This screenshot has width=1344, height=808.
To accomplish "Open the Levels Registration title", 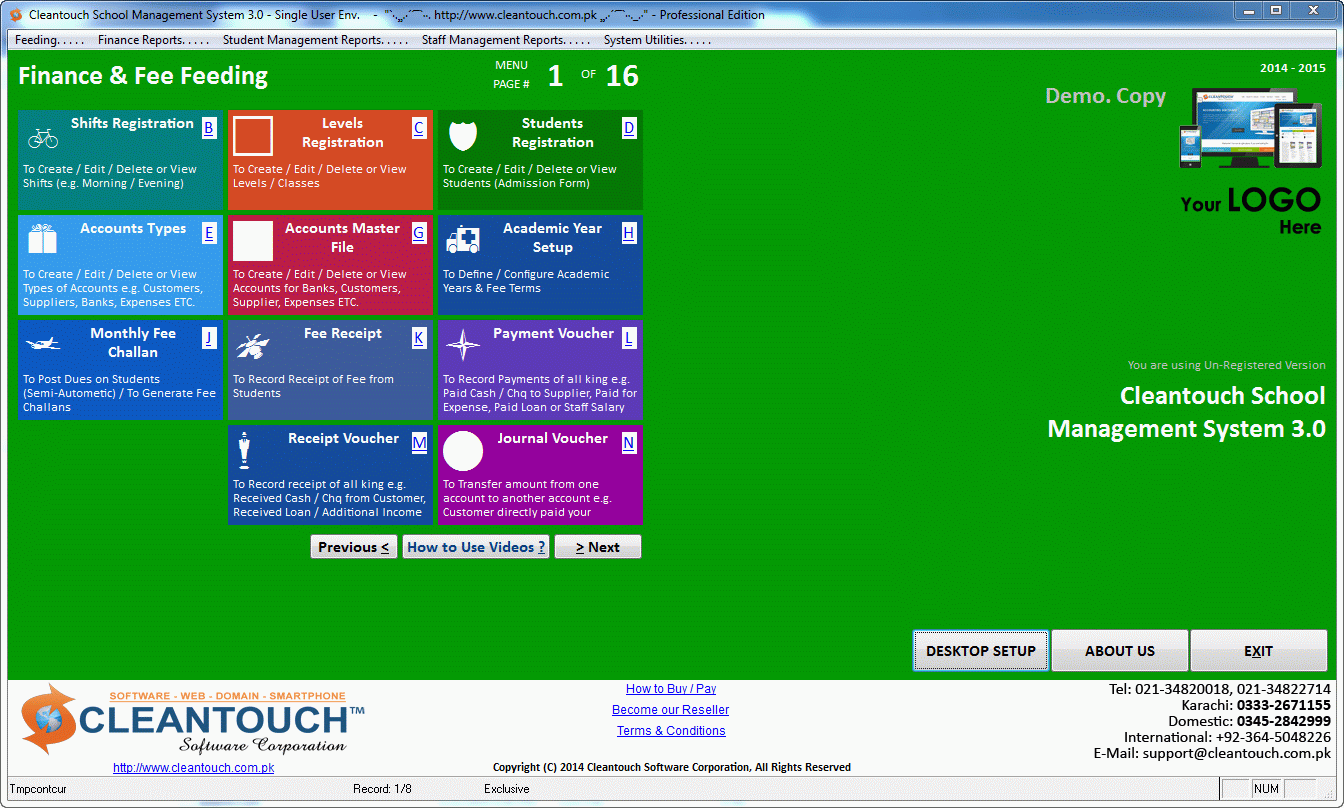I will click(x=342, y=133).
